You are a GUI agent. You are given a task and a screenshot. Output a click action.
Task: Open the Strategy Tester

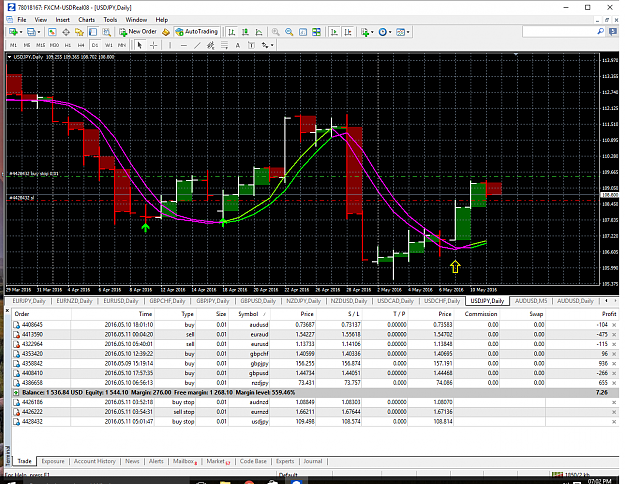coord(106,32)
